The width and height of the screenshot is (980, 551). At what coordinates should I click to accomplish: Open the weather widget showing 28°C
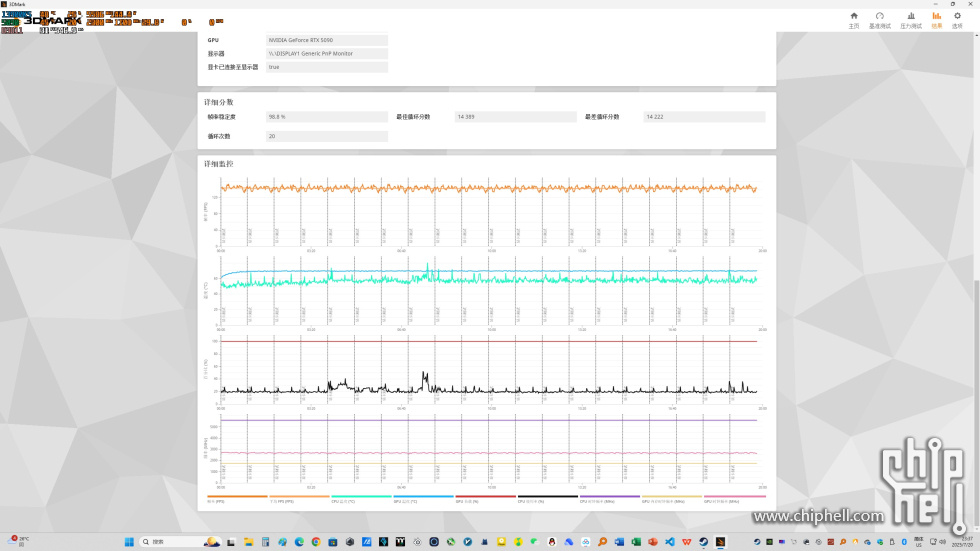19,542
